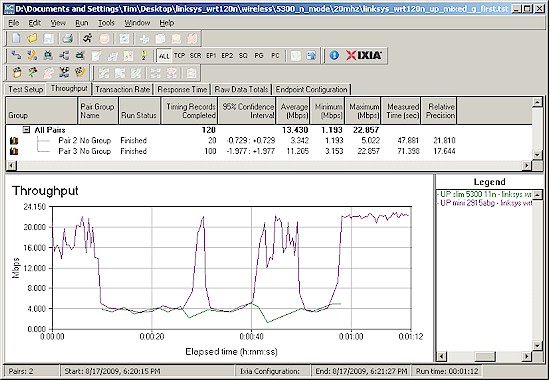Select the Pair 2 row
Image resolution: width=550 pixels, height=381 pixels.
click(x=269, y=141)
